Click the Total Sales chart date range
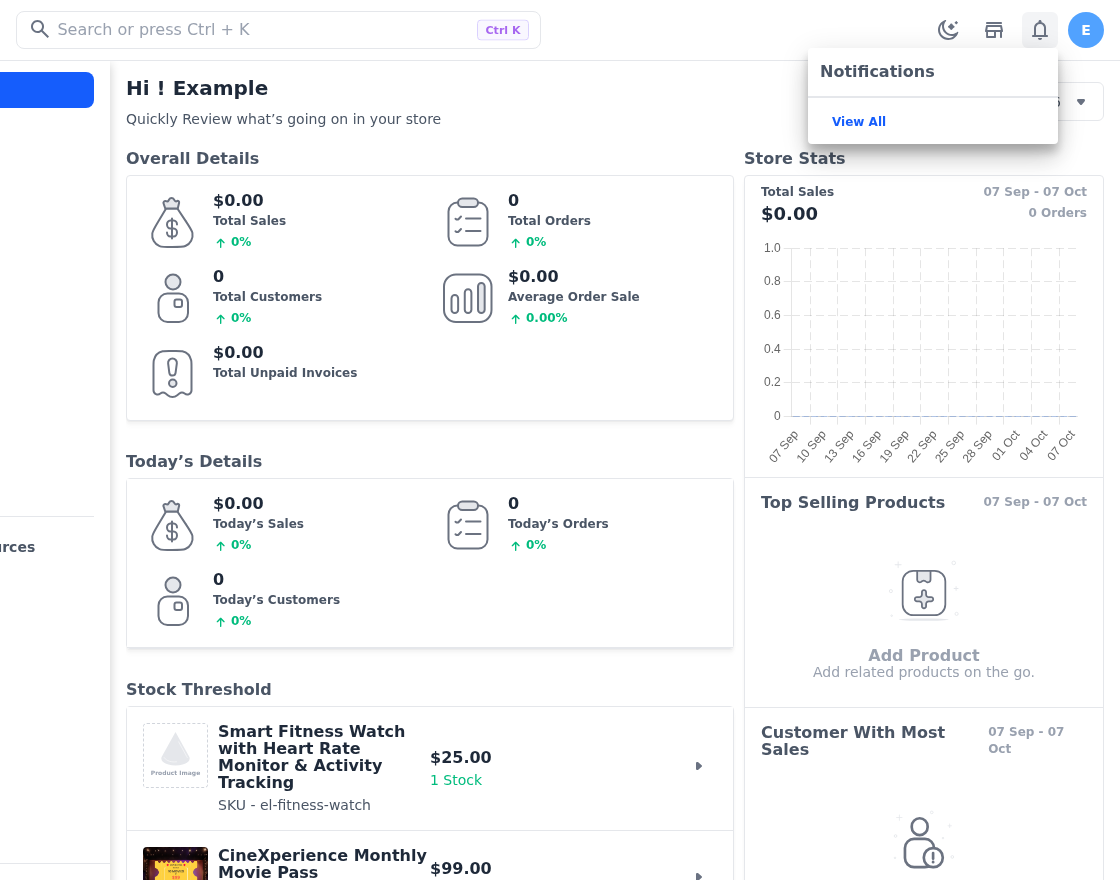1120x880 pixels. click(1035, 191)
